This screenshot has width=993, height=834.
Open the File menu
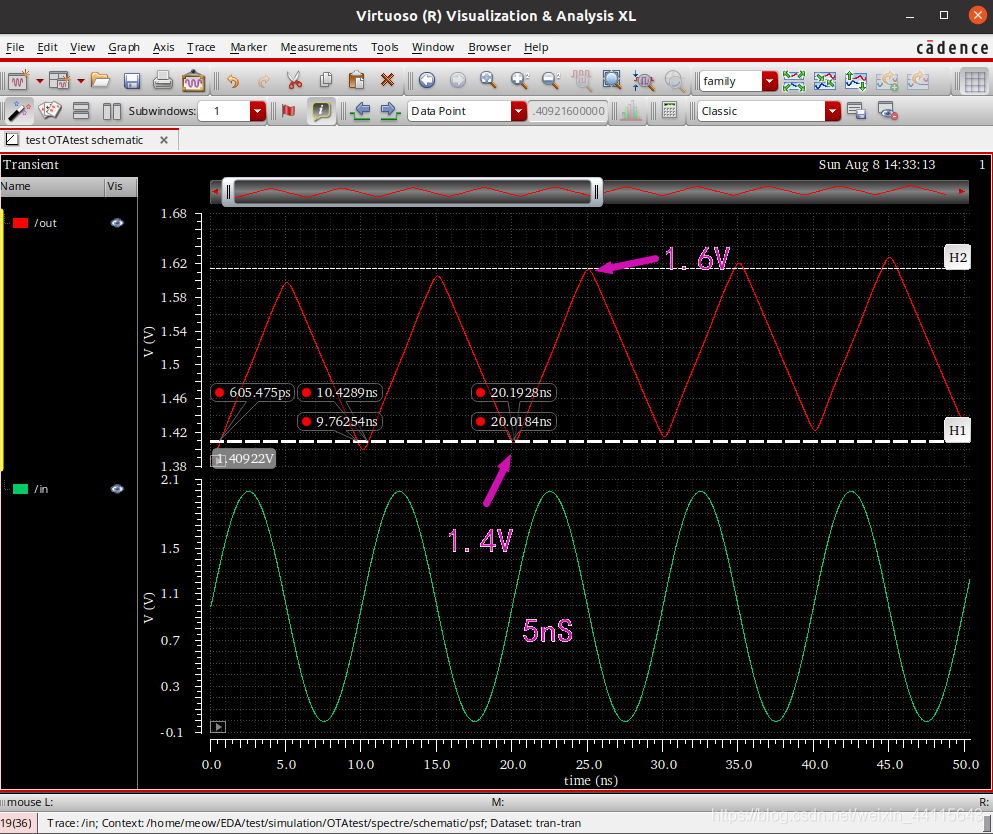tap(15, 47)
